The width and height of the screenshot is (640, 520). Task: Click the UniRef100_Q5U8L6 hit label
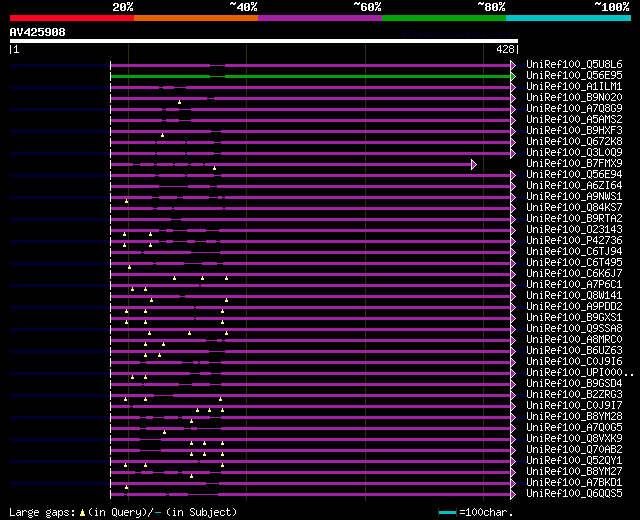click(x=574, y=64)
